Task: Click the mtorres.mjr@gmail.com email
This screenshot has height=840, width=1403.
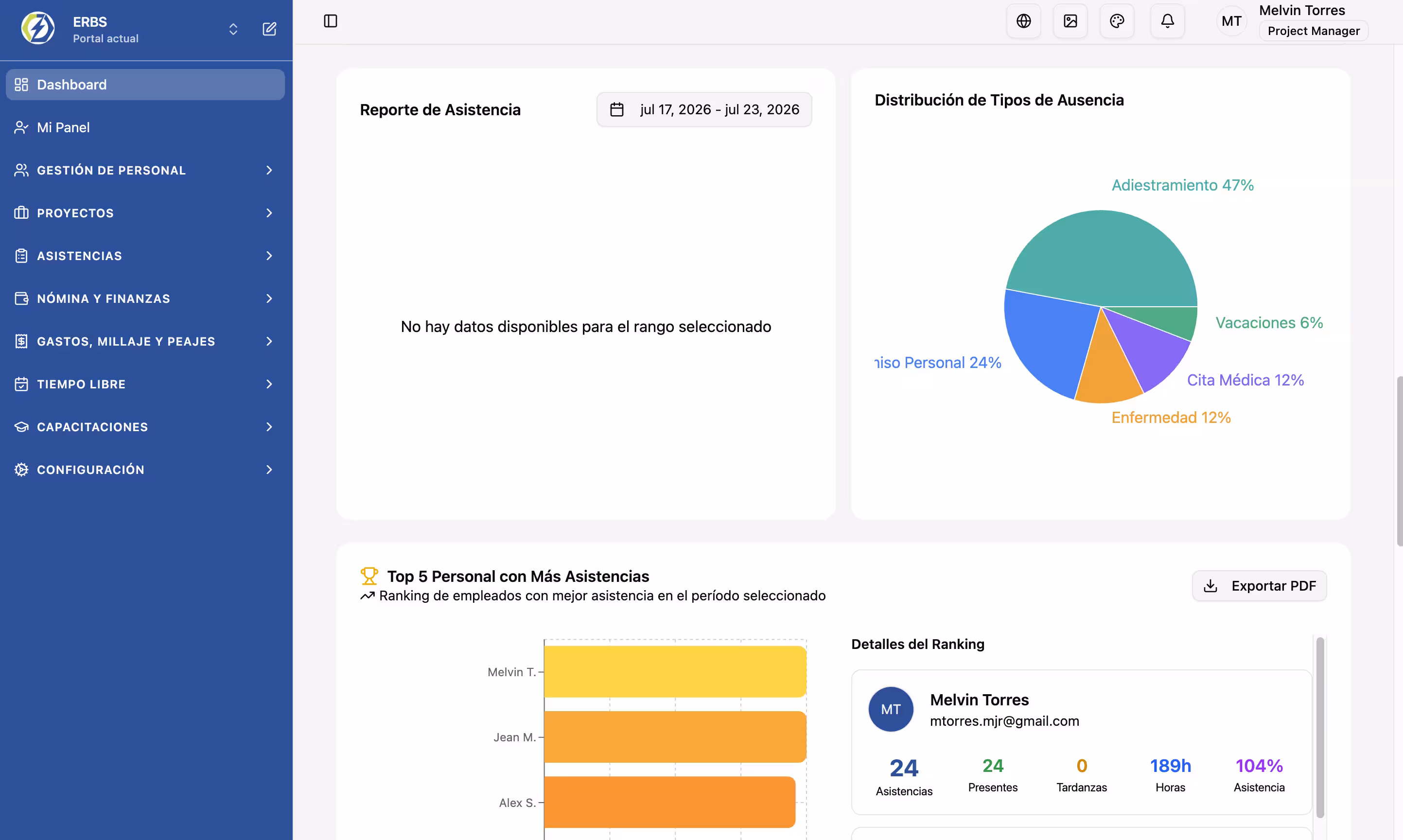Action: (1004, 721)
